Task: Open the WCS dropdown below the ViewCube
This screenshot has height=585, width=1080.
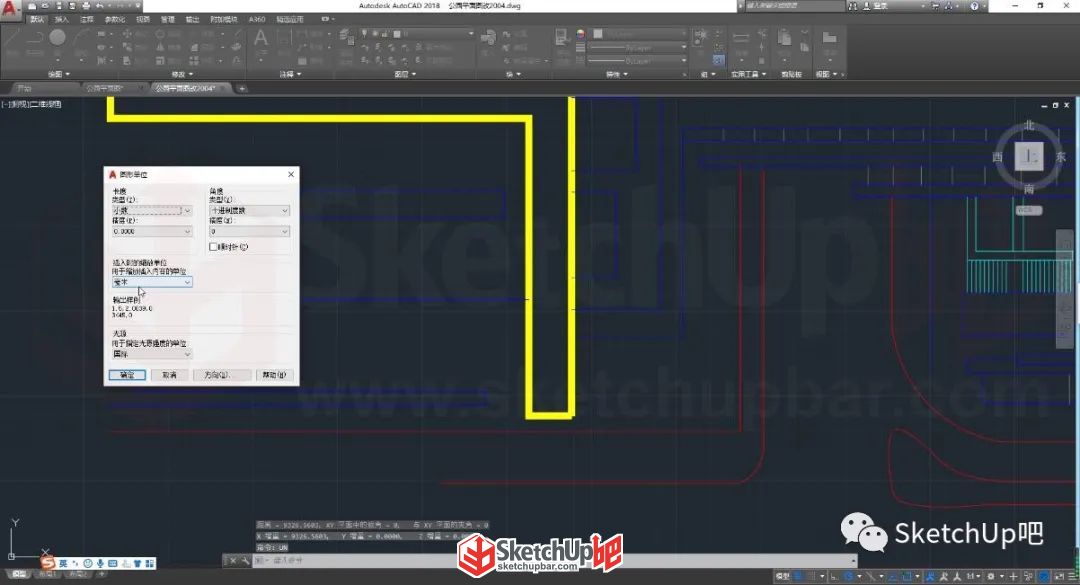Action: (1029, 210)
